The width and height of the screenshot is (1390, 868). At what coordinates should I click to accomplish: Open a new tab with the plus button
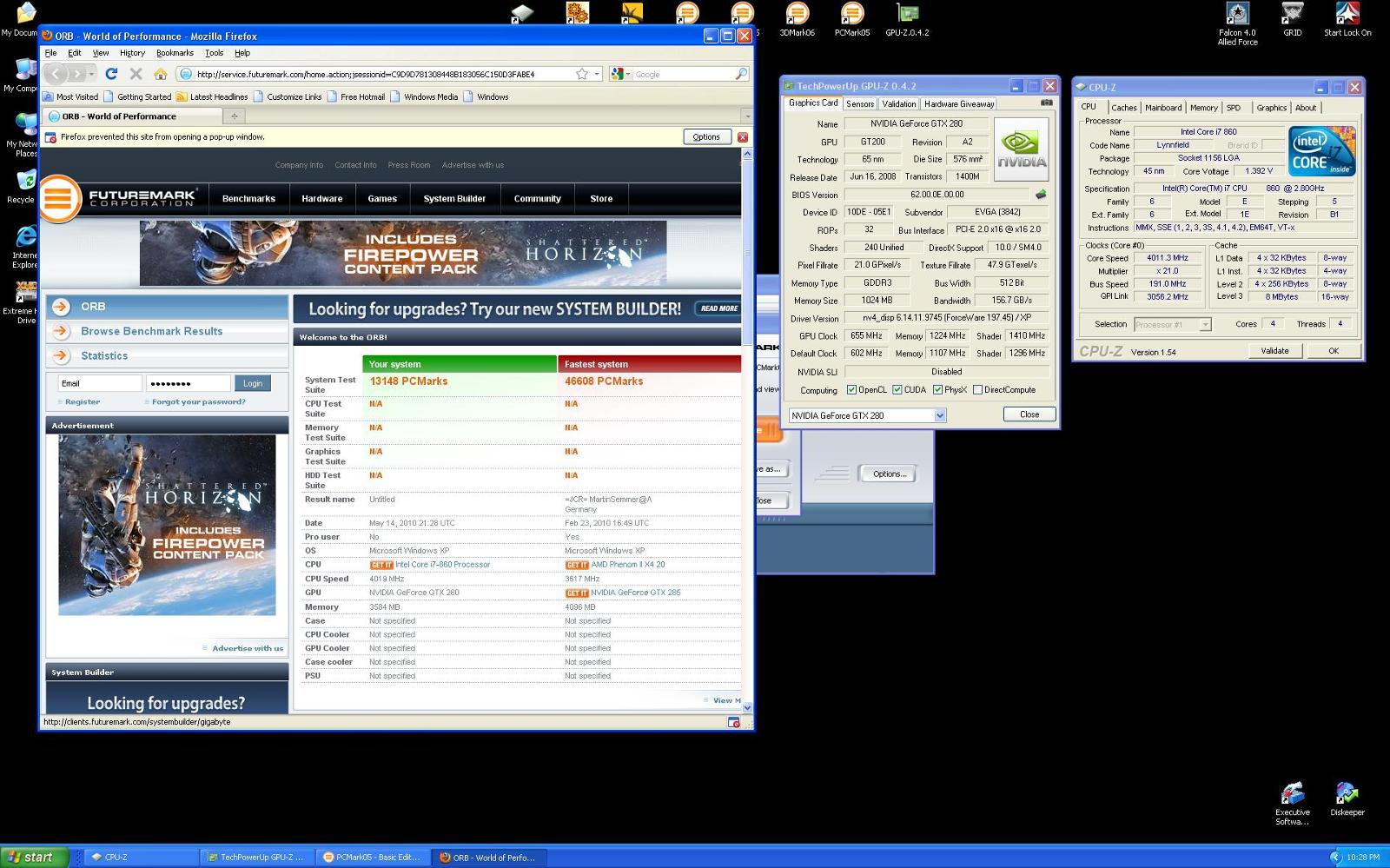(x=234, y=116)
